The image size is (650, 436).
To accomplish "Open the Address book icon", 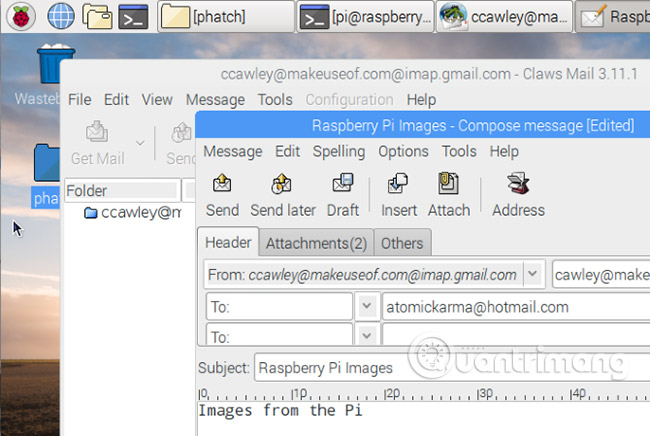I will [518, 195].
